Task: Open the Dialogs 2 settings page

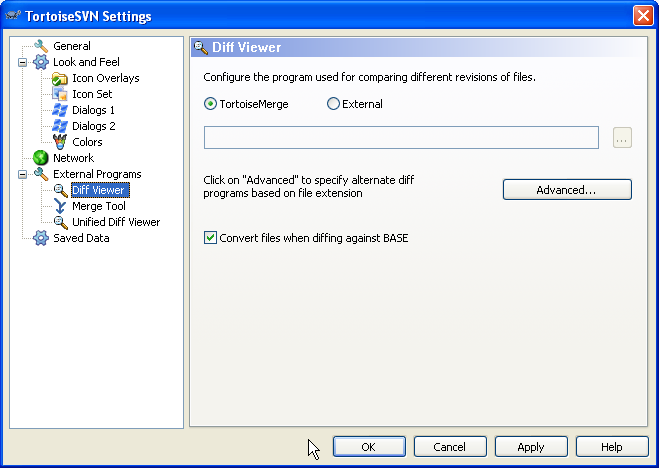Action: (x=94, y=126)
